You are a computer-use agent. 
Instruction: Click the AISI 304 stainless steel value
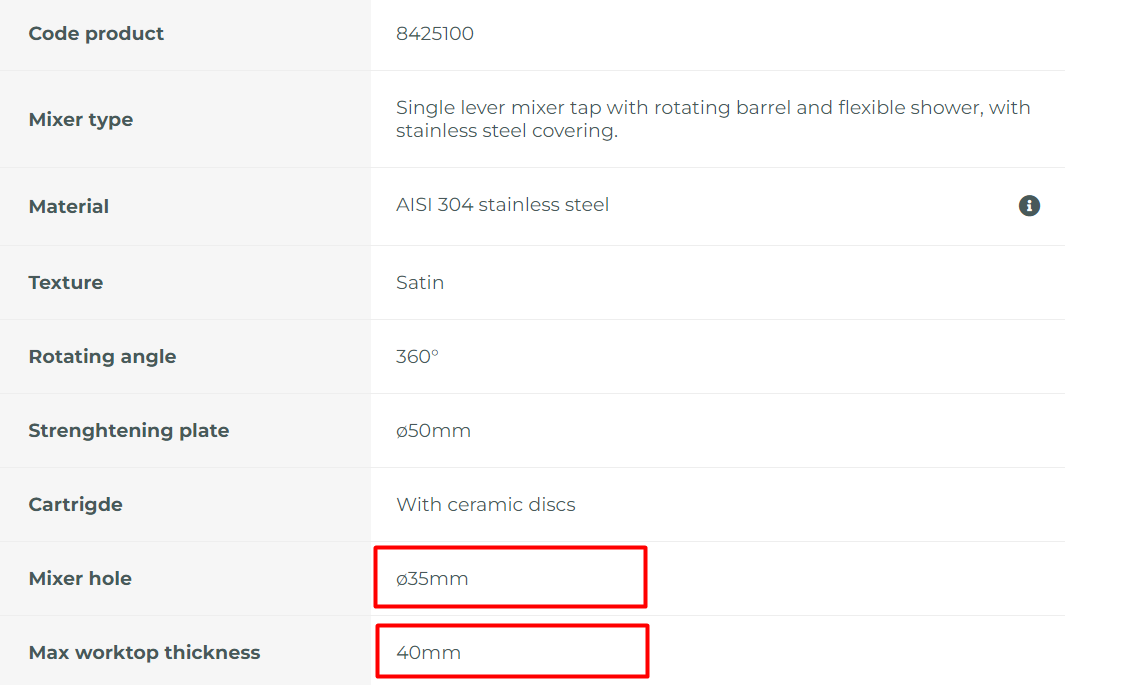click(502, 205)
